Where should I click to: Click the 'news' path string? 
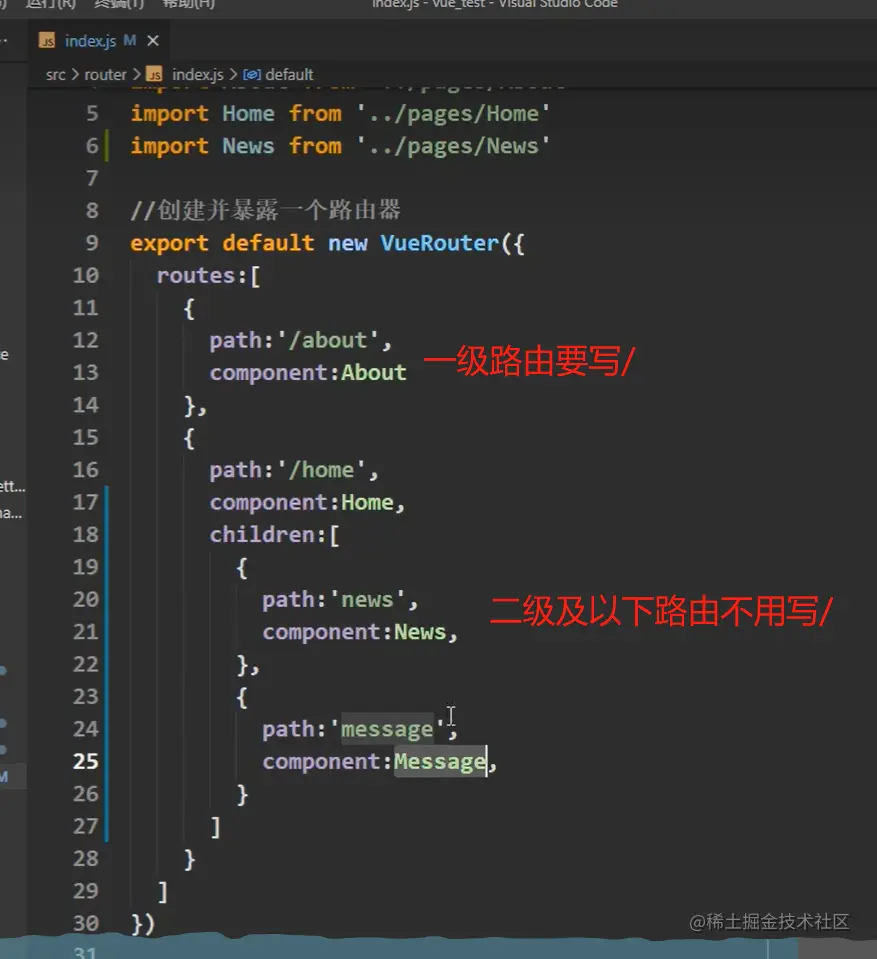[x=368, y=600]
